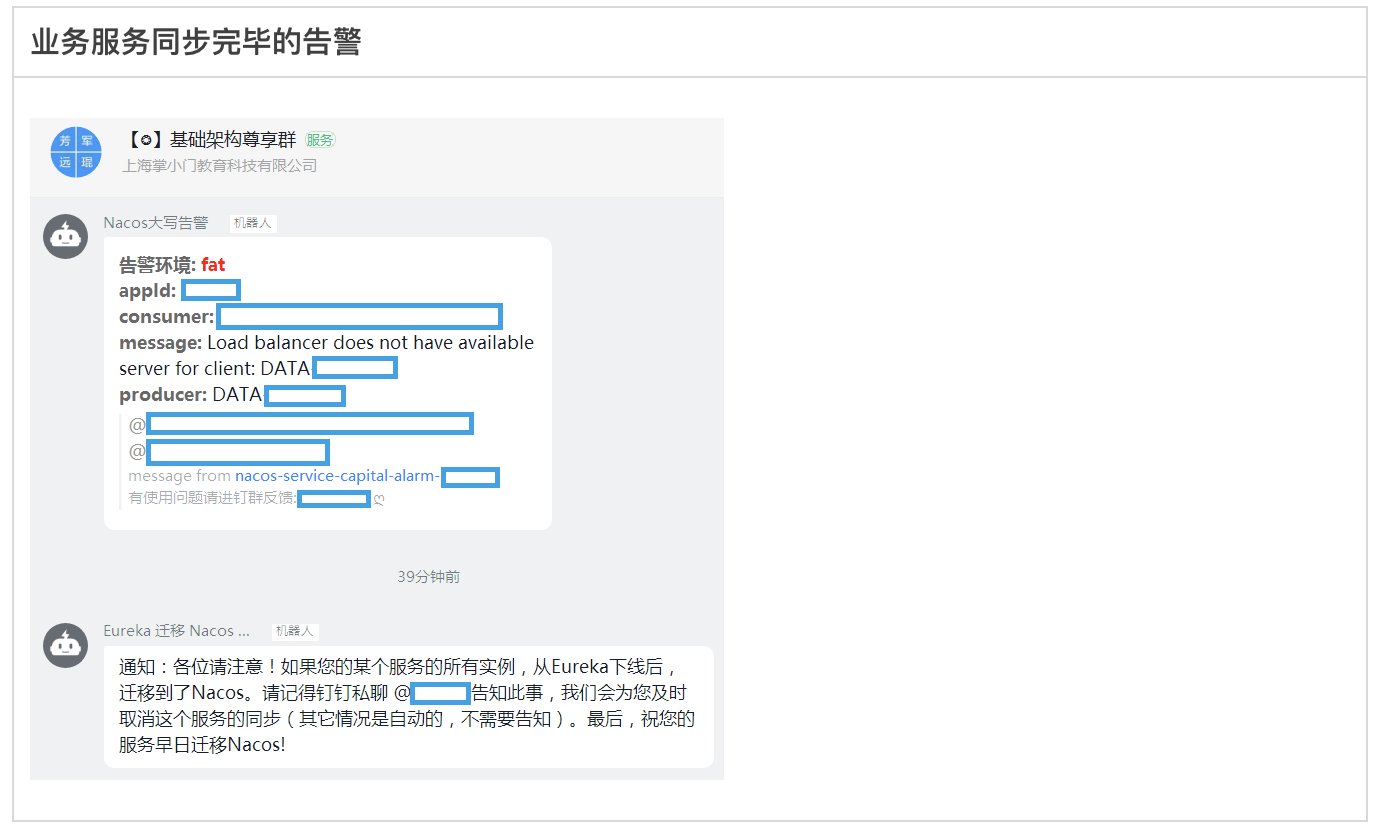Click the 服务早日迁移Nacos! closing line

[x=202, y=745]
